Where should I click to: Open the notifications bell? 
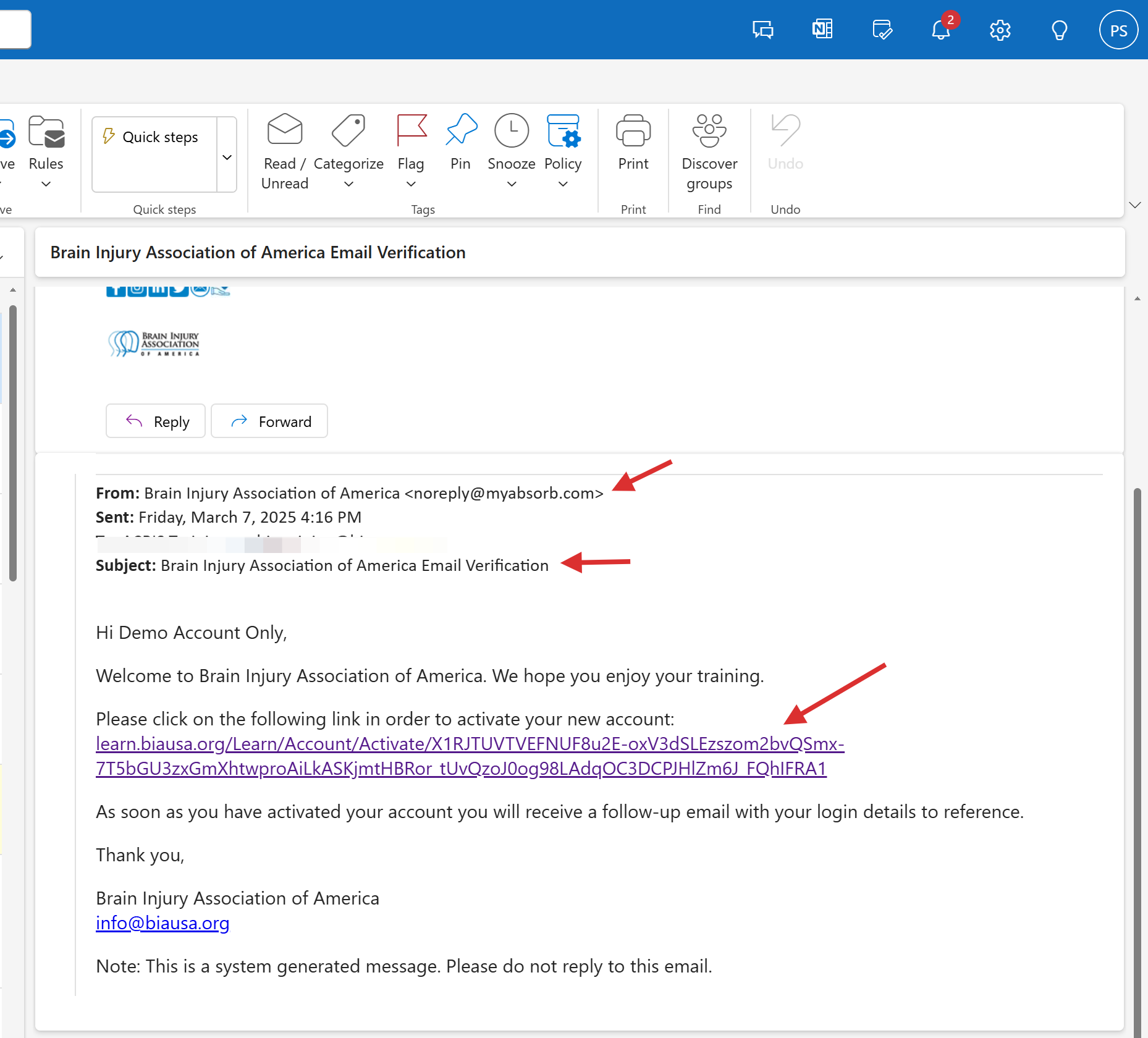click(941, 30)
